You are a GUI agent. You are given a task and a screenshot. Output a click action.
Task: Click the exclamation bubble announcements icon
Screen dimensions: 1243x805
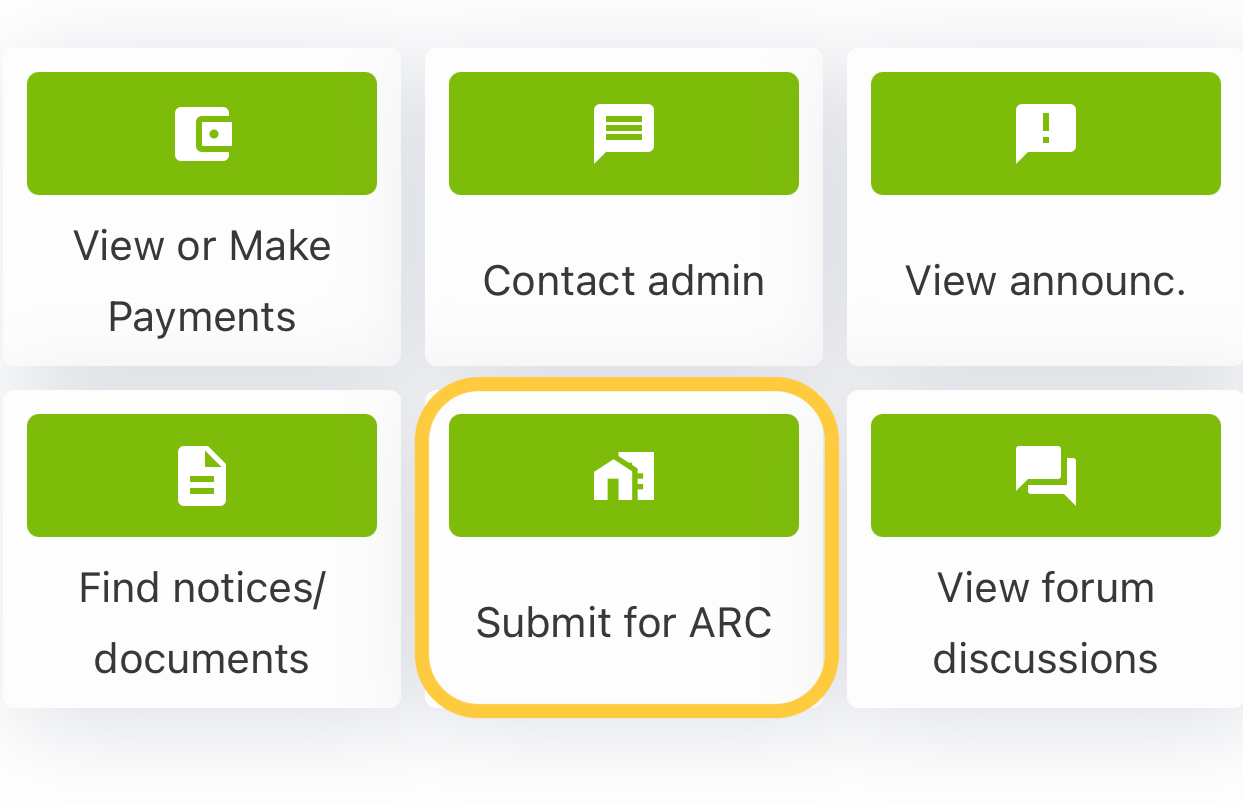pyautogui.click(x=1045, y=133)
